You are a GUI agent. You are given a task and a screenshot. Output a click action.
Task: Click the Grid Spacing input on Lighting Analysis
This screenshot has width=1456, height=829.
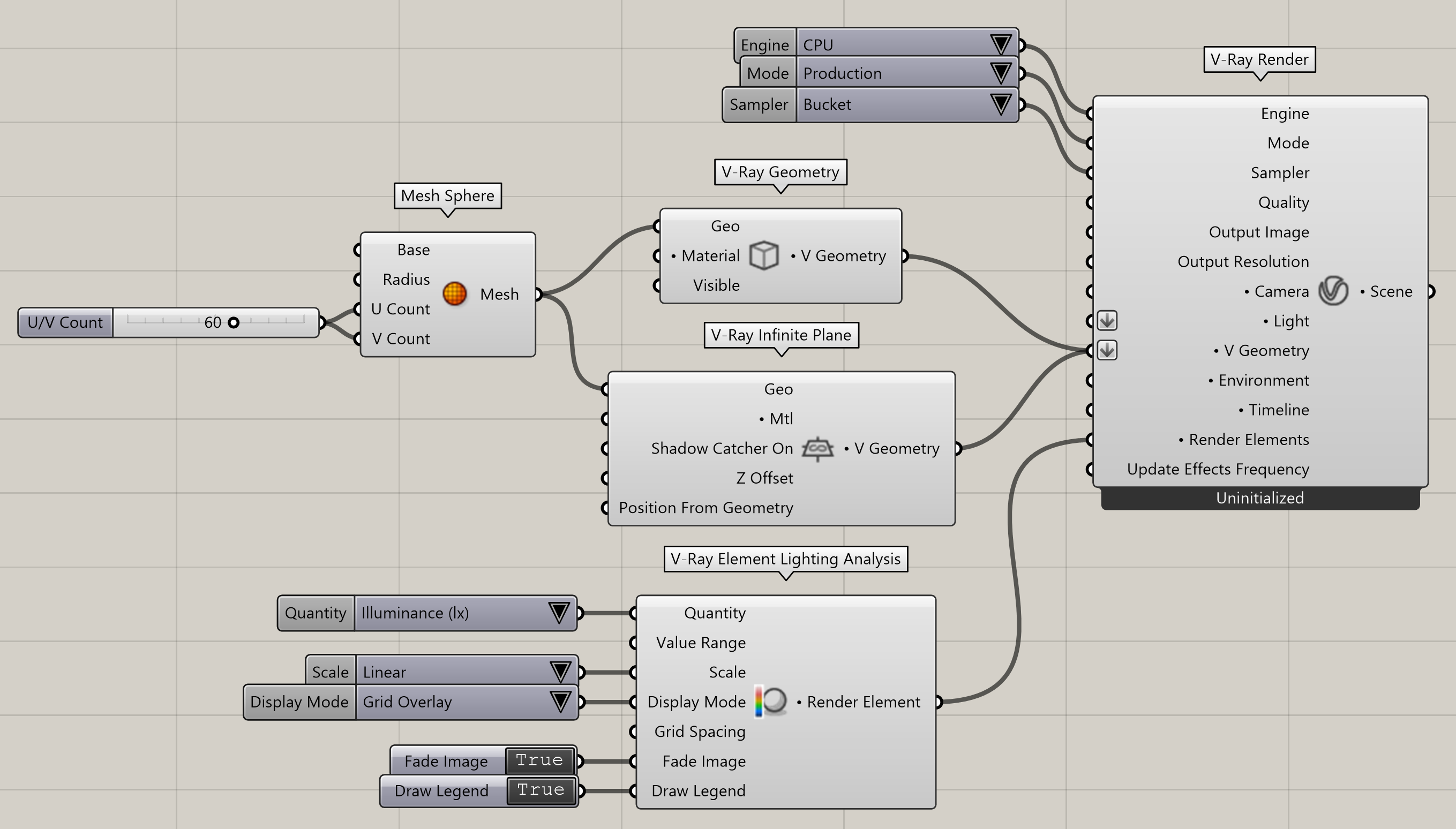coord(700,731)
